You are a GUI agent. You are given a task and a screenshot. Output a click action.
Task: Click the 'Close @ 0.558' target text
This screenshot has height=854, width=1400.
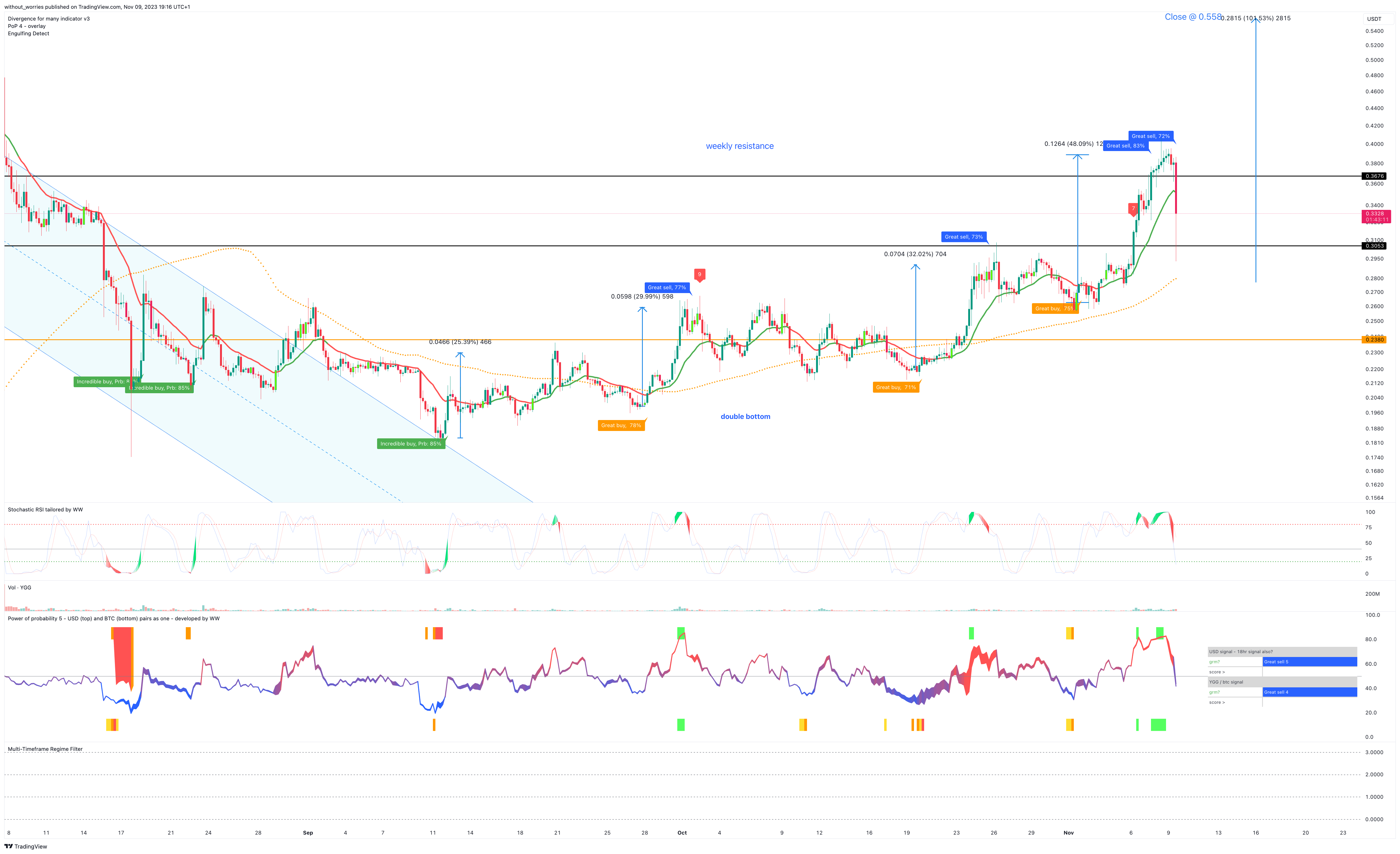point(1193,17)
